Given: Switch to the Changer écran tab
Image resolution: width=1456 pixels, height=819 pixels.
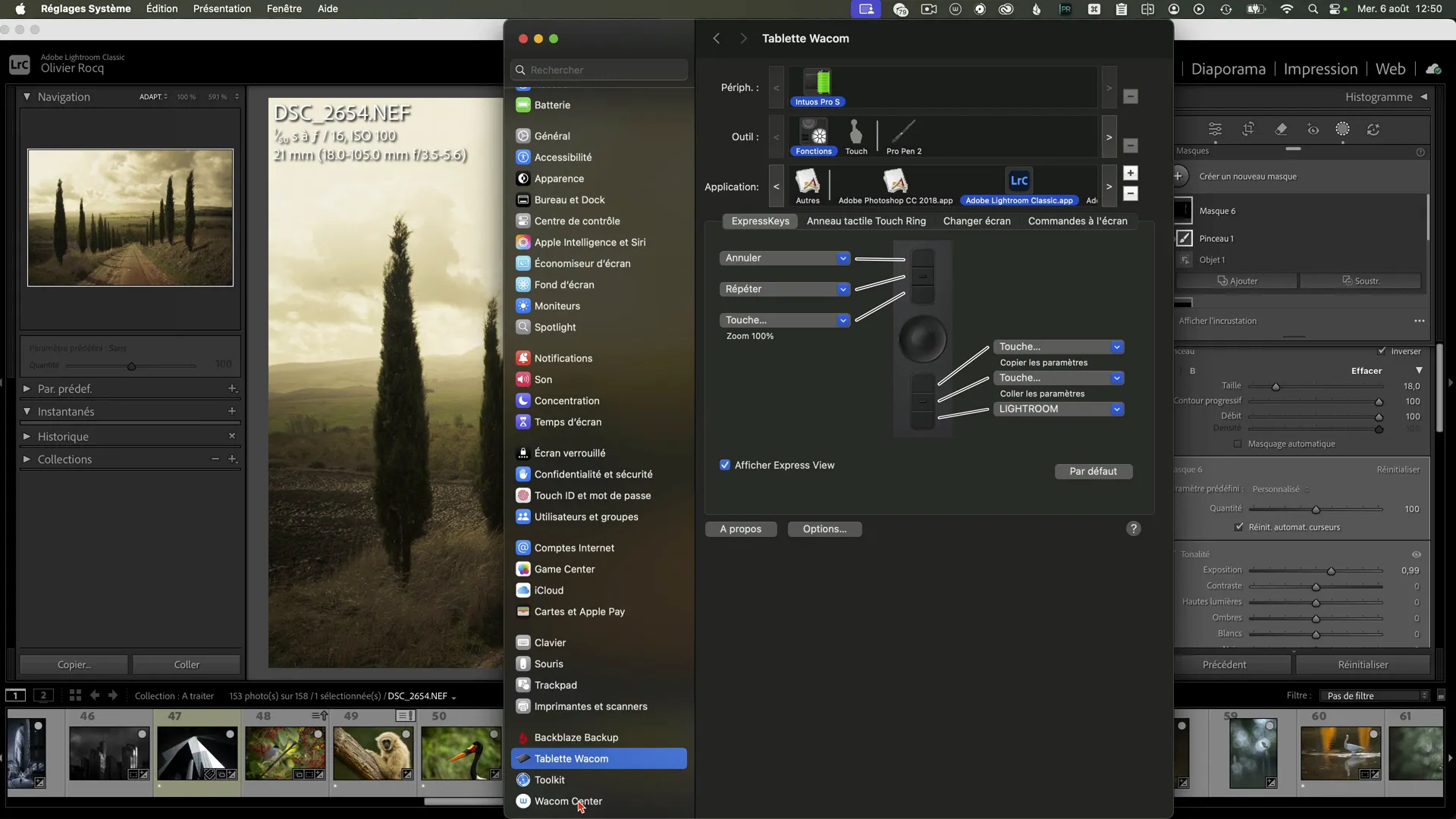Looking at the screenshot, I should (x=977, y=221).
